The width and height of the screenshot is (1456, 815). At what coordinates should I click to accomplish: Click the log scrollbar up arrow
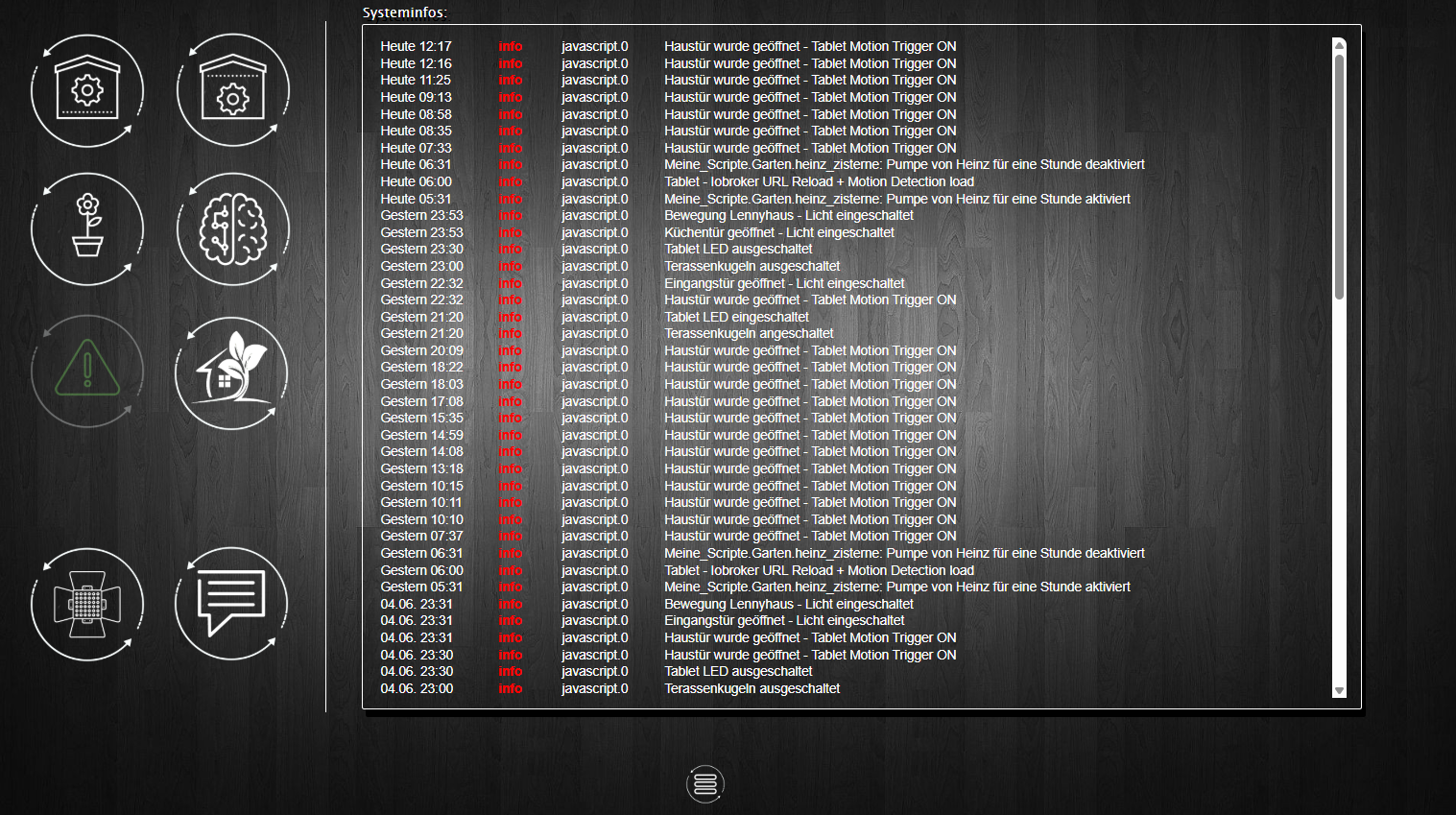pyautogui.click(x=1339, y=45)
